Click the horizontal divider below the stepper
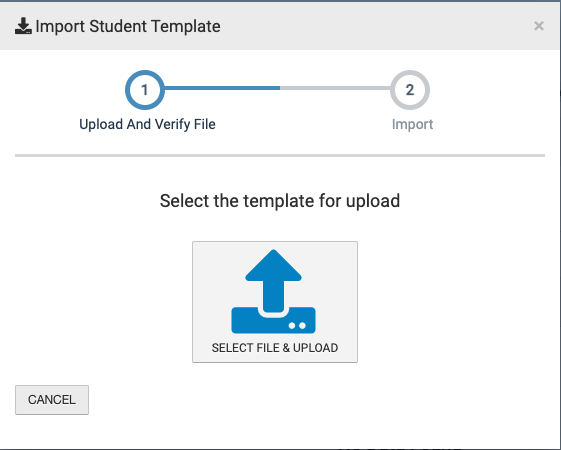This screenshot has width=561, height=450. pos(280,156)
